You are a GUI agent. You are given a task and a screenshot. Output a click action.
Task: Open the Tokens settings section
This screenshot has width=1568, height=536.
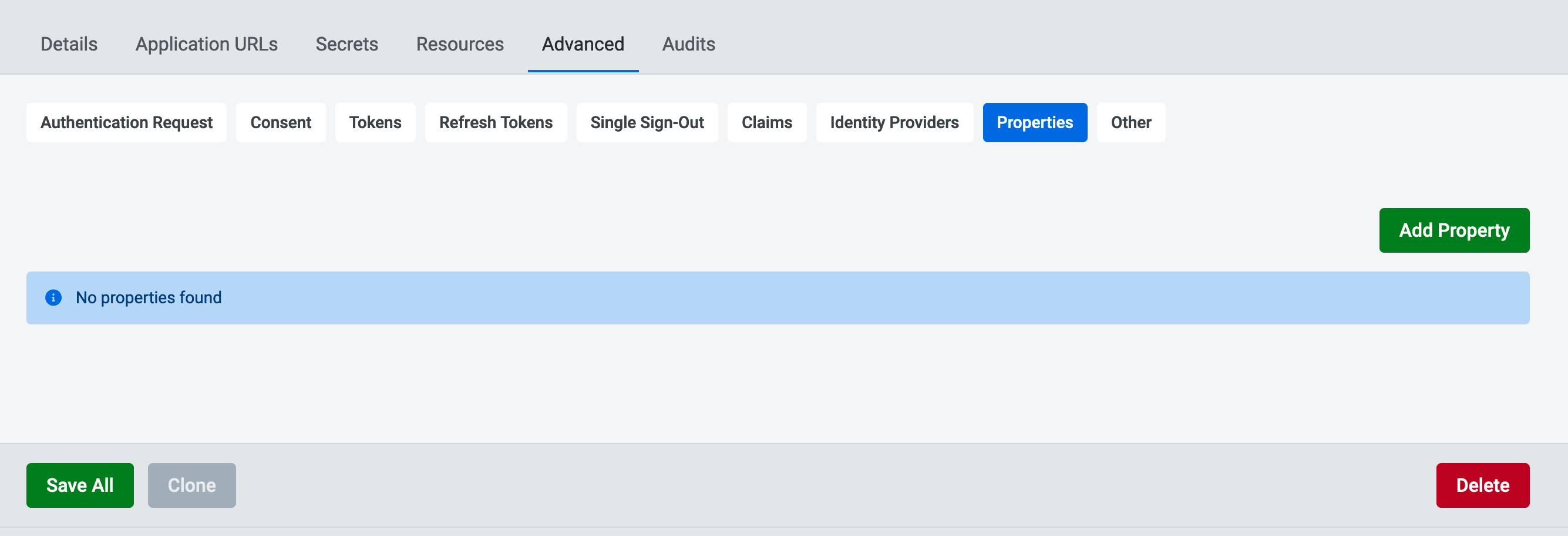[375, 122]
